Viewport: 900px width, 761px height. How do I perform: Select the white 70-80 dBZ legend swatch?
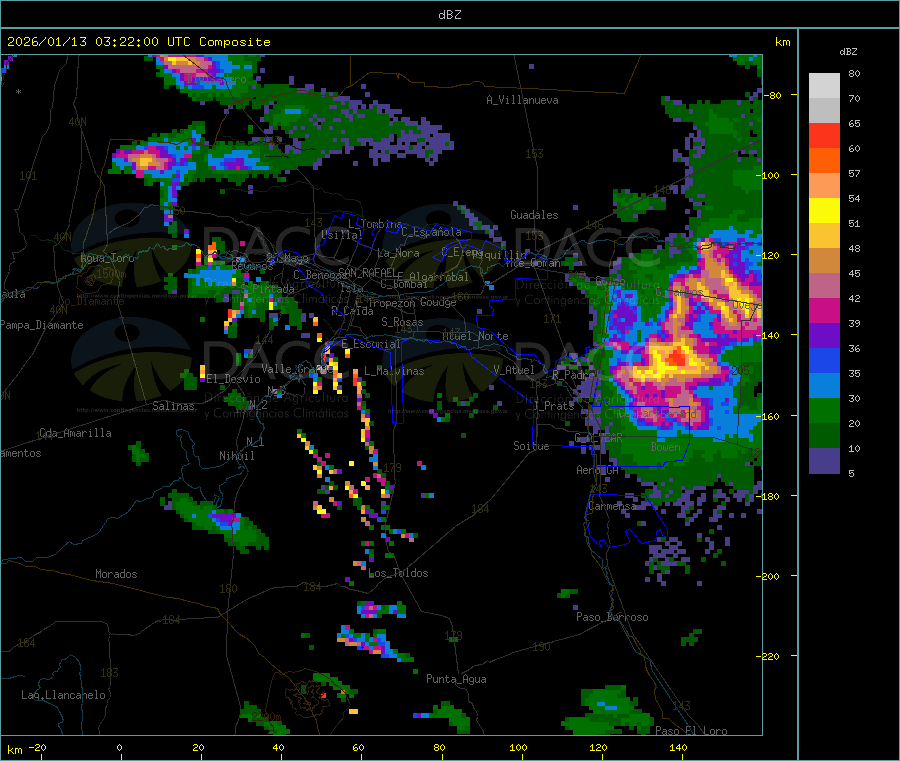(824, 86)
